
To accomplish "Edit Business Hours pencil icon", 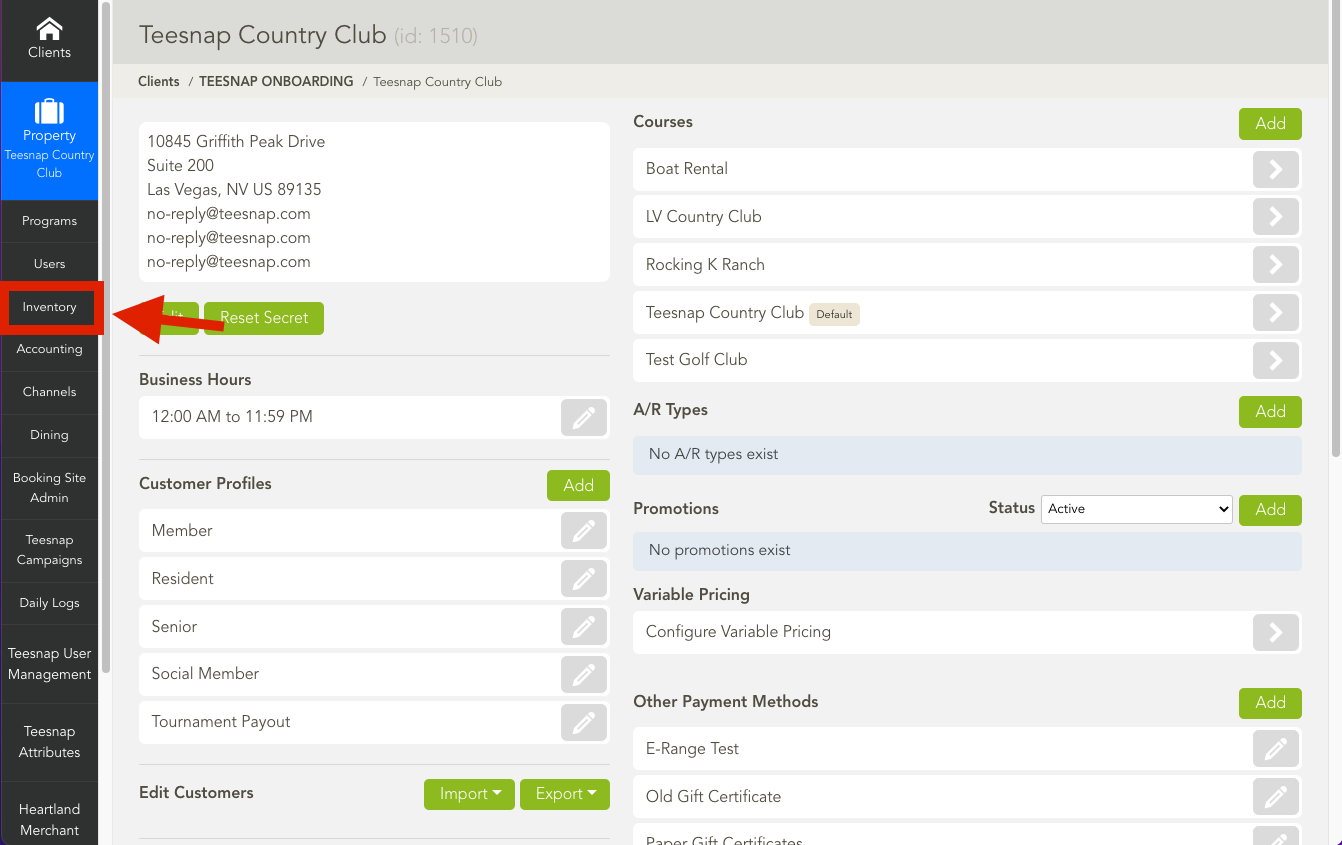I will (584, 417).
